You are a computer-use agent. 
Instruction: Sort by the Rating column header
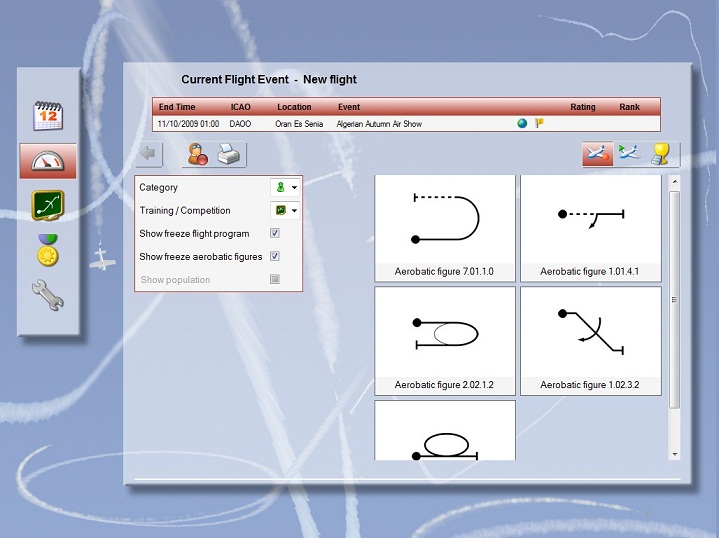coord(582,107)
